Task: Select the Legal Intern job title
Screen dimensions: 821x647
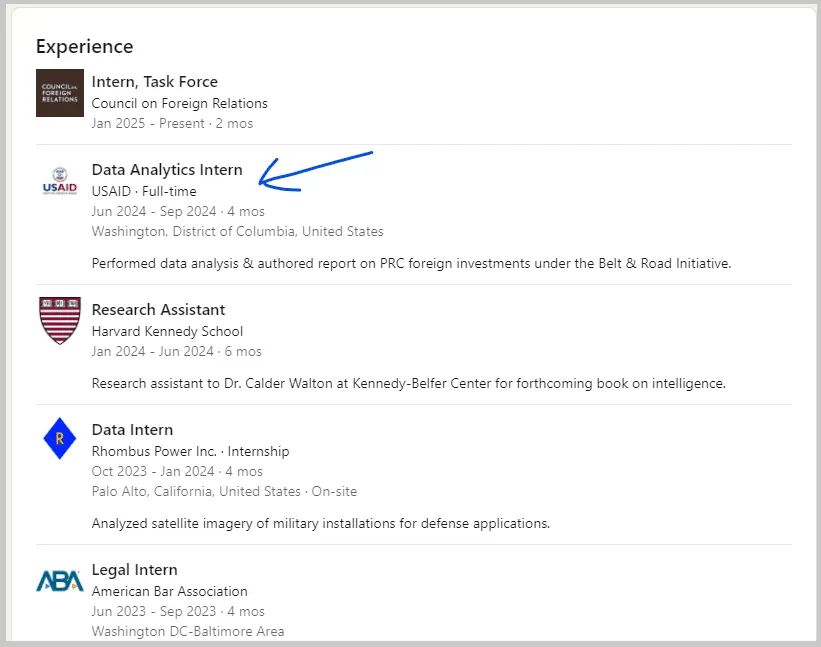Action: pos(134,570)
